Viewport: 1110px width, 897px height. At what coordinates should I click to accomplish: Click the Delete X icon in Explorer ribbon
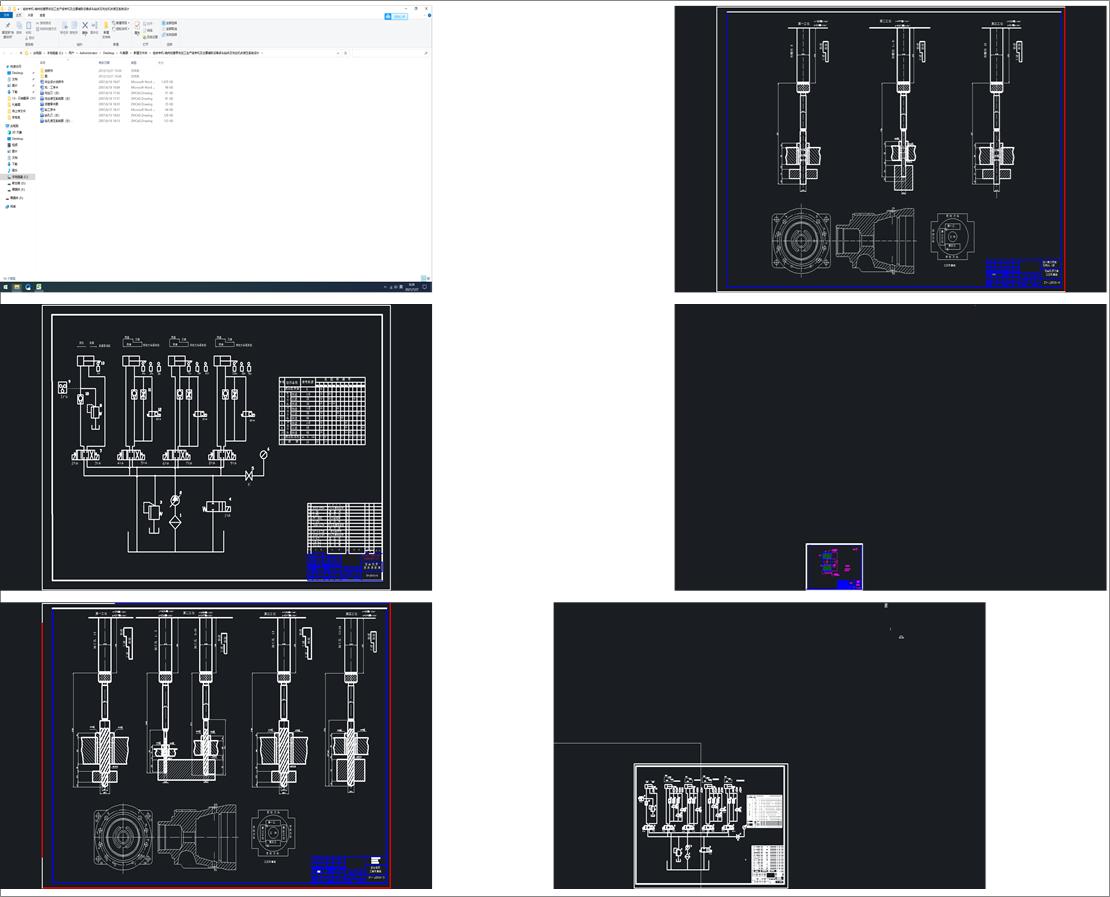tap(85, 25)
